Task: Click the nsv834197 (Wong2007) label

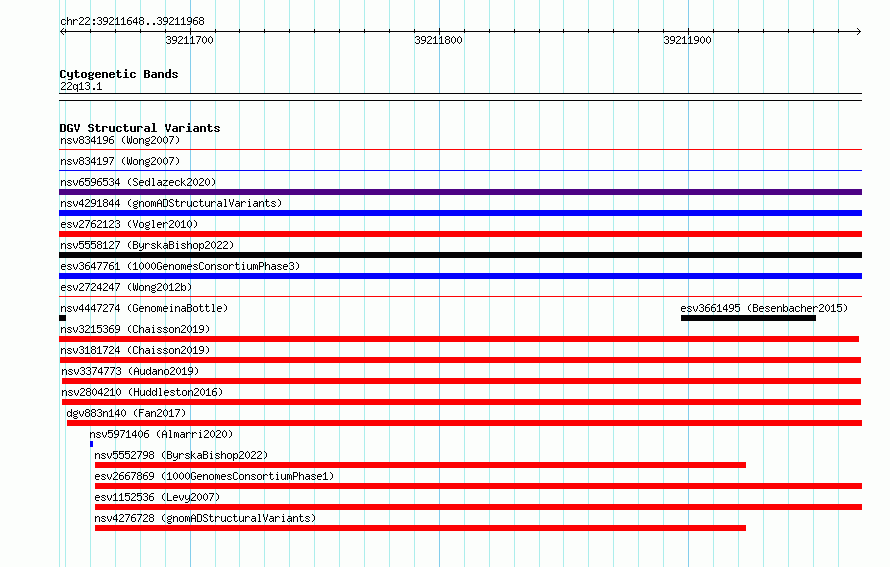Action: [x=120, y=161]
